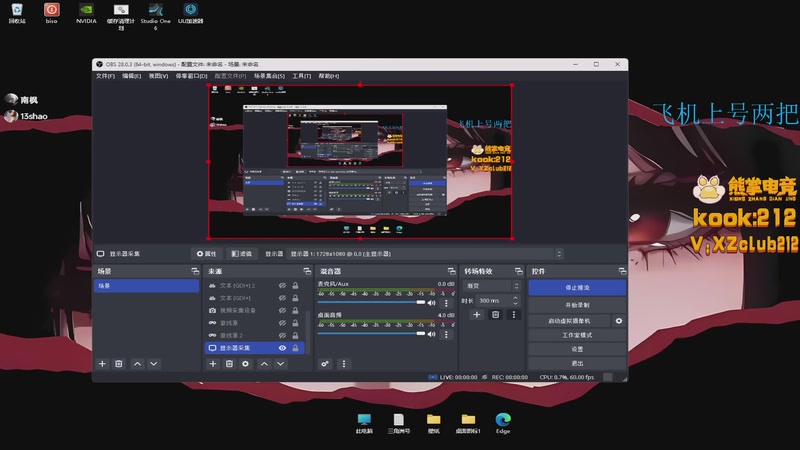Undock the 控件 panel using float icon
The height and width of the screenshot is (450, 800).
coord(622,271)
